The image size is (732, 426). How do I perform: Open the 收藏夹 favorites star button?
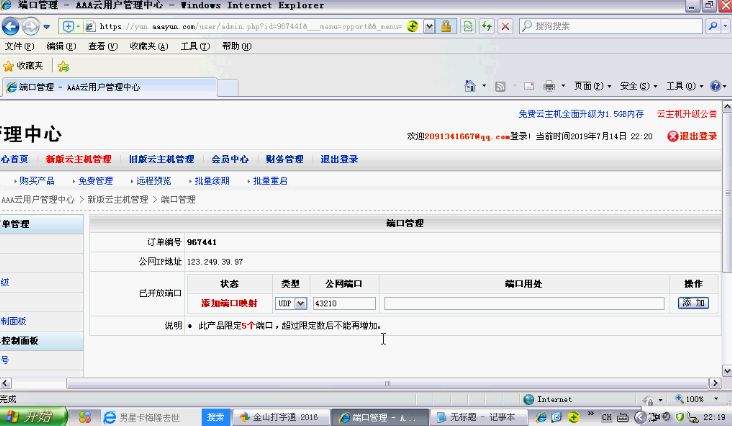(23, 66)
